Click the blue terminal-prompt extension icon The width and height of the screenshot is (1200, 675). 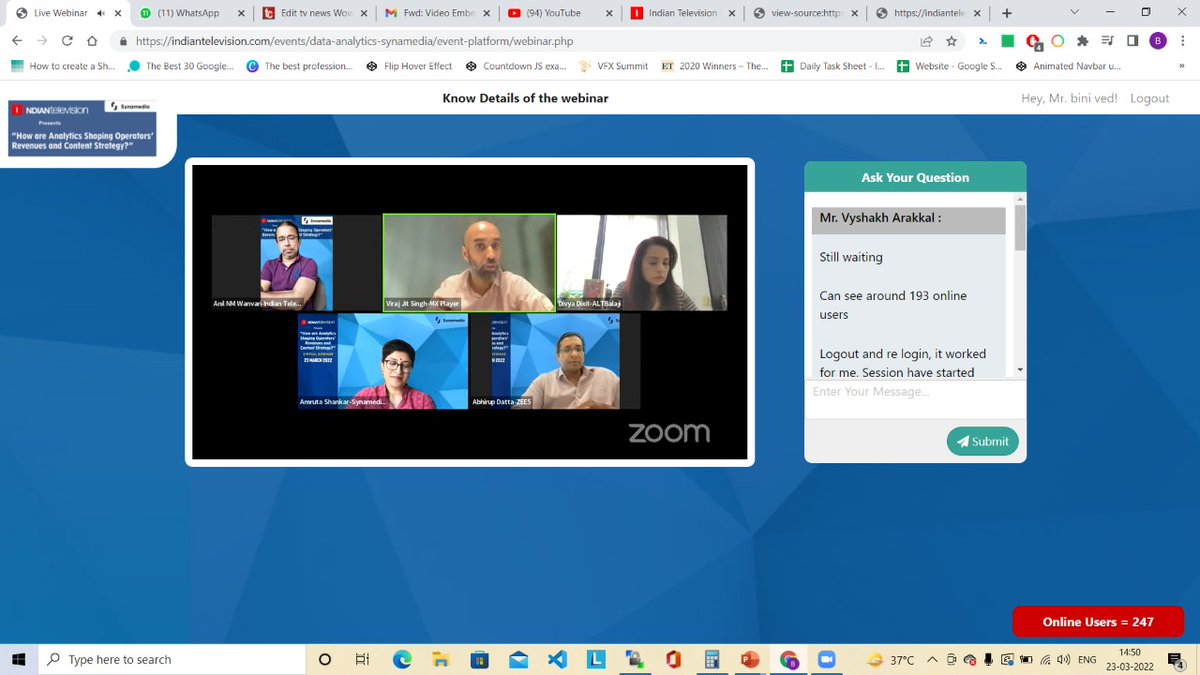[983, 41]
